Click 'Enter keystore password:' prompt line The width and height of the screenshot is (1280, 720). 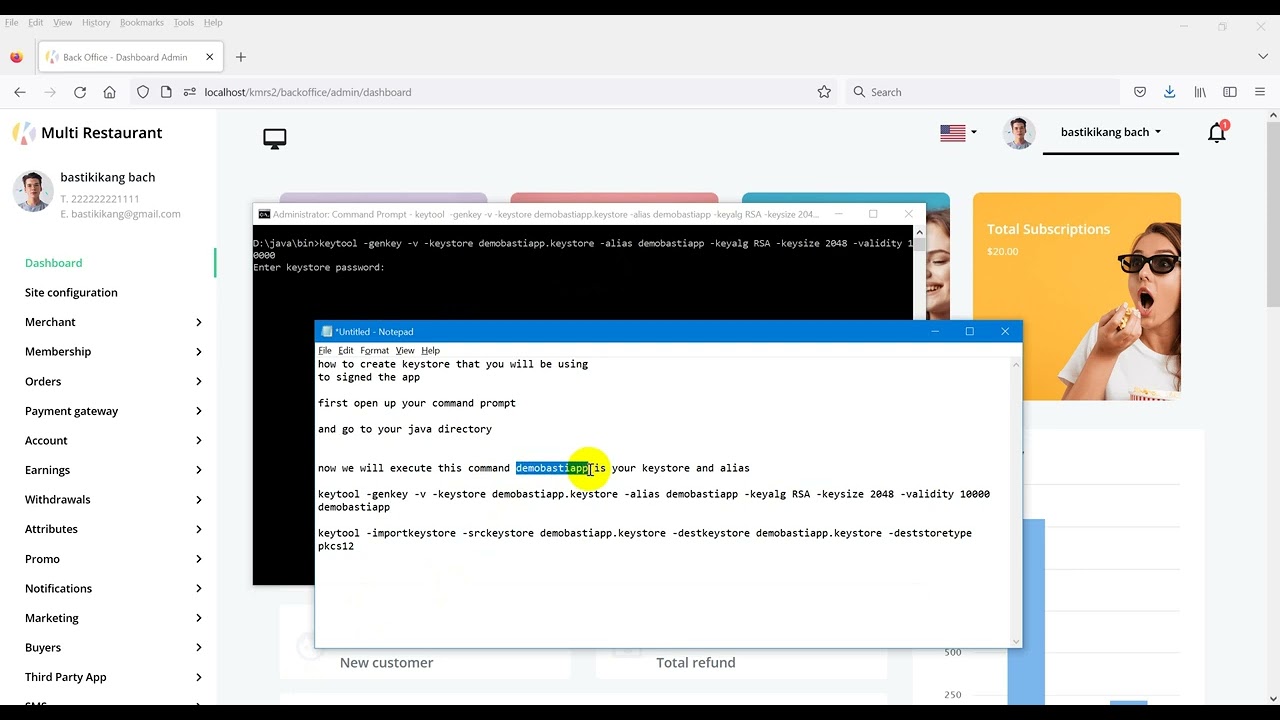(319, 268)
